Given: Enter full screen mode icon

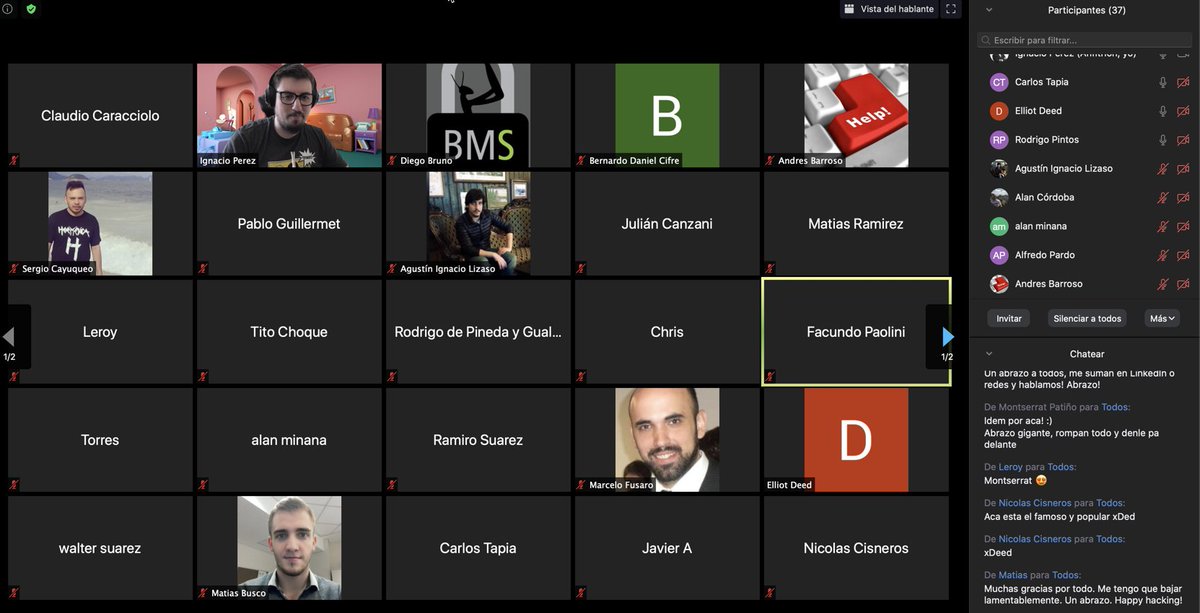Looking at the screenshot, I should [x=951, y=9].
